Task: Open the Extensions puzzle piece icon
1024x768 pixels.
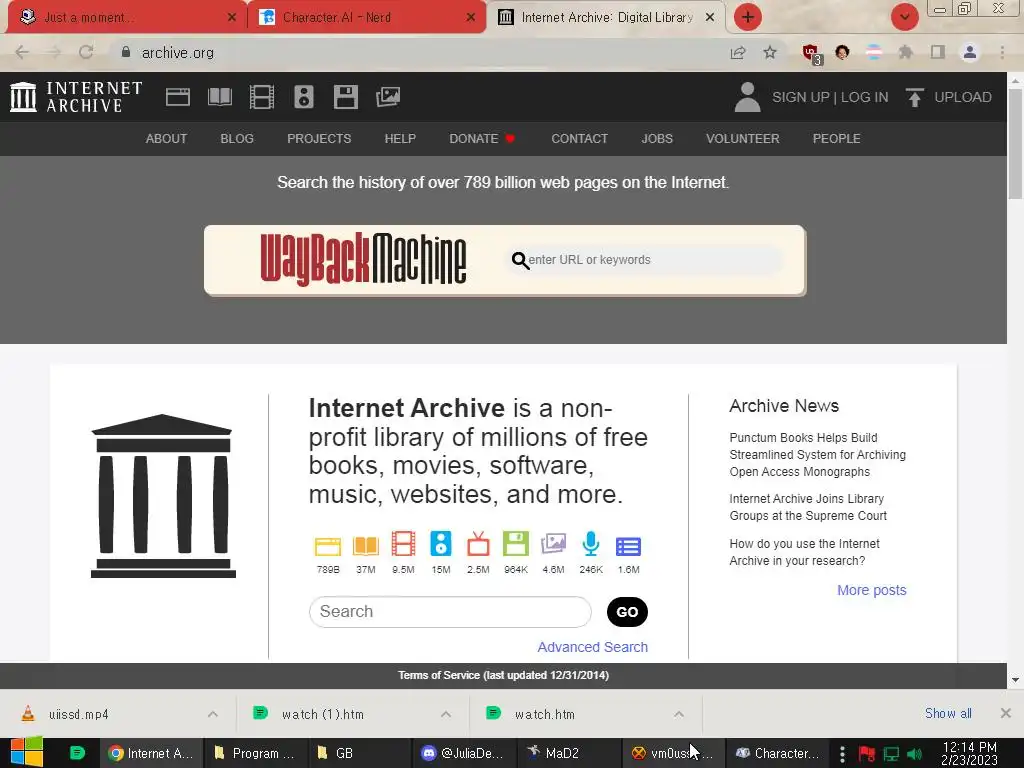Action: [x=905, y=52]
